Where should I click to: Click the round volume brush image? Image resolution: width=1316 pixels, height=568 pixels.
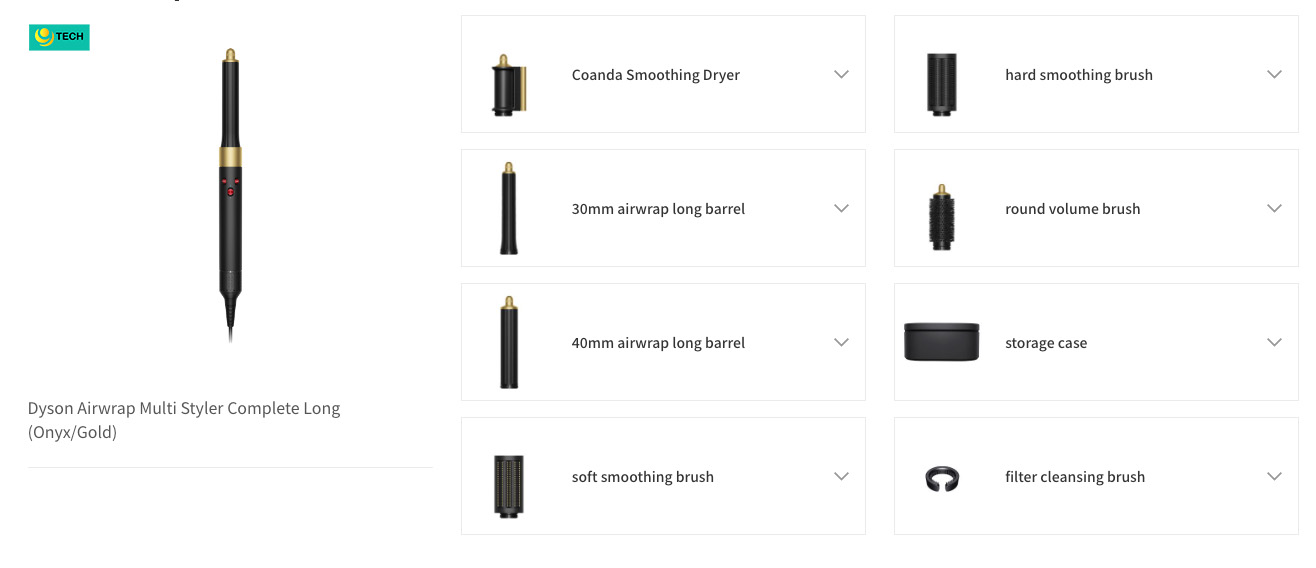point(941,217)
